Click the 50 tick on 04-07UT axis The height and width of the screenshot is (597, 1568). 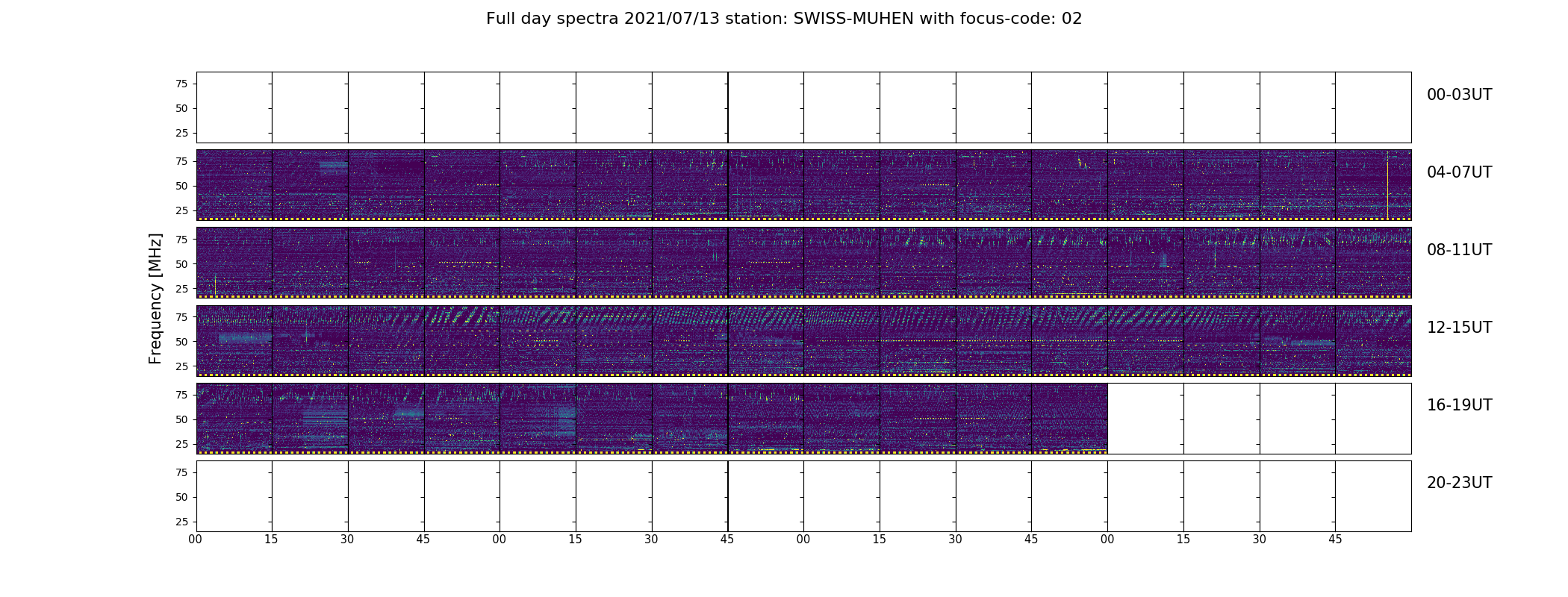[181, 186]
